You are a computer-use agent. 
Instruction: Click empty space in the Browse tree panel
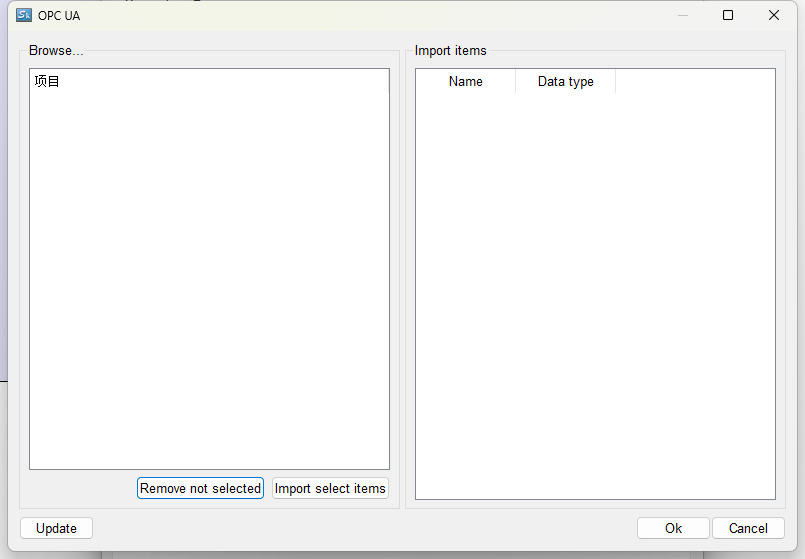click(209, 280)
